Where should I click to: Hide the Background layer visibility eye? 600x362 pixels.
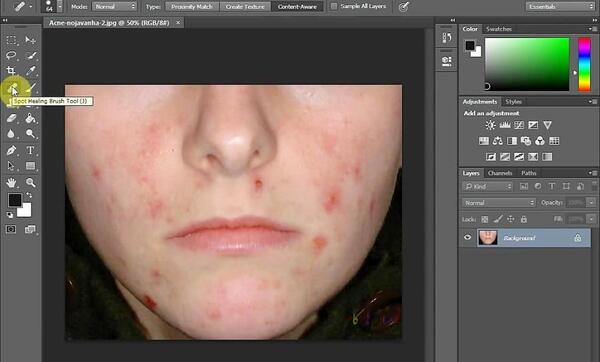(x=467, y=237)
